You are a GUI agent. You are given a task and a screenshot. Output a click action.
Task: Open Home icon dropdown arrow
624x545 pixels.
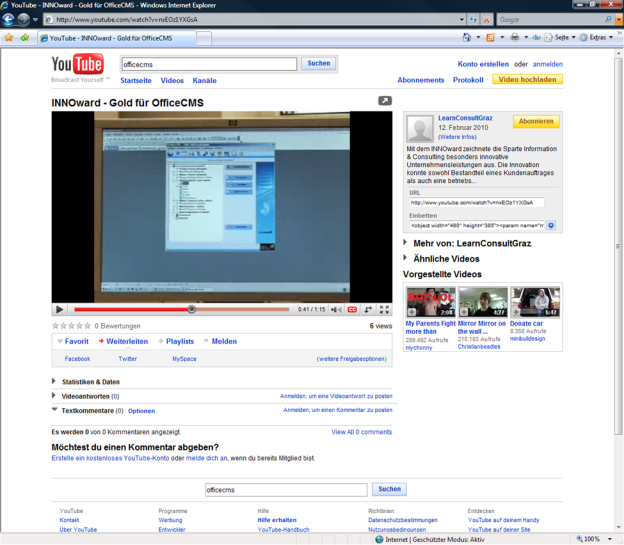point(478,37)
